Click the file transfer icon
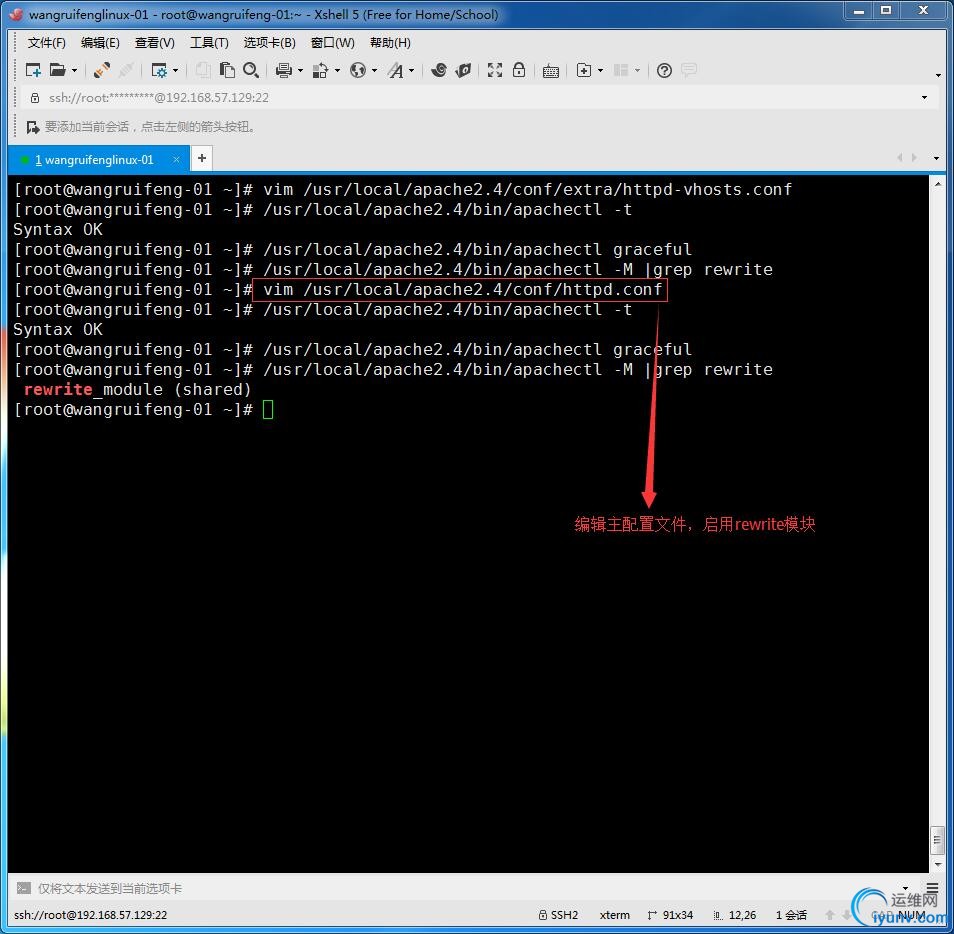The width and height of the screenshot is (954, 934). [x=320, y=71]
